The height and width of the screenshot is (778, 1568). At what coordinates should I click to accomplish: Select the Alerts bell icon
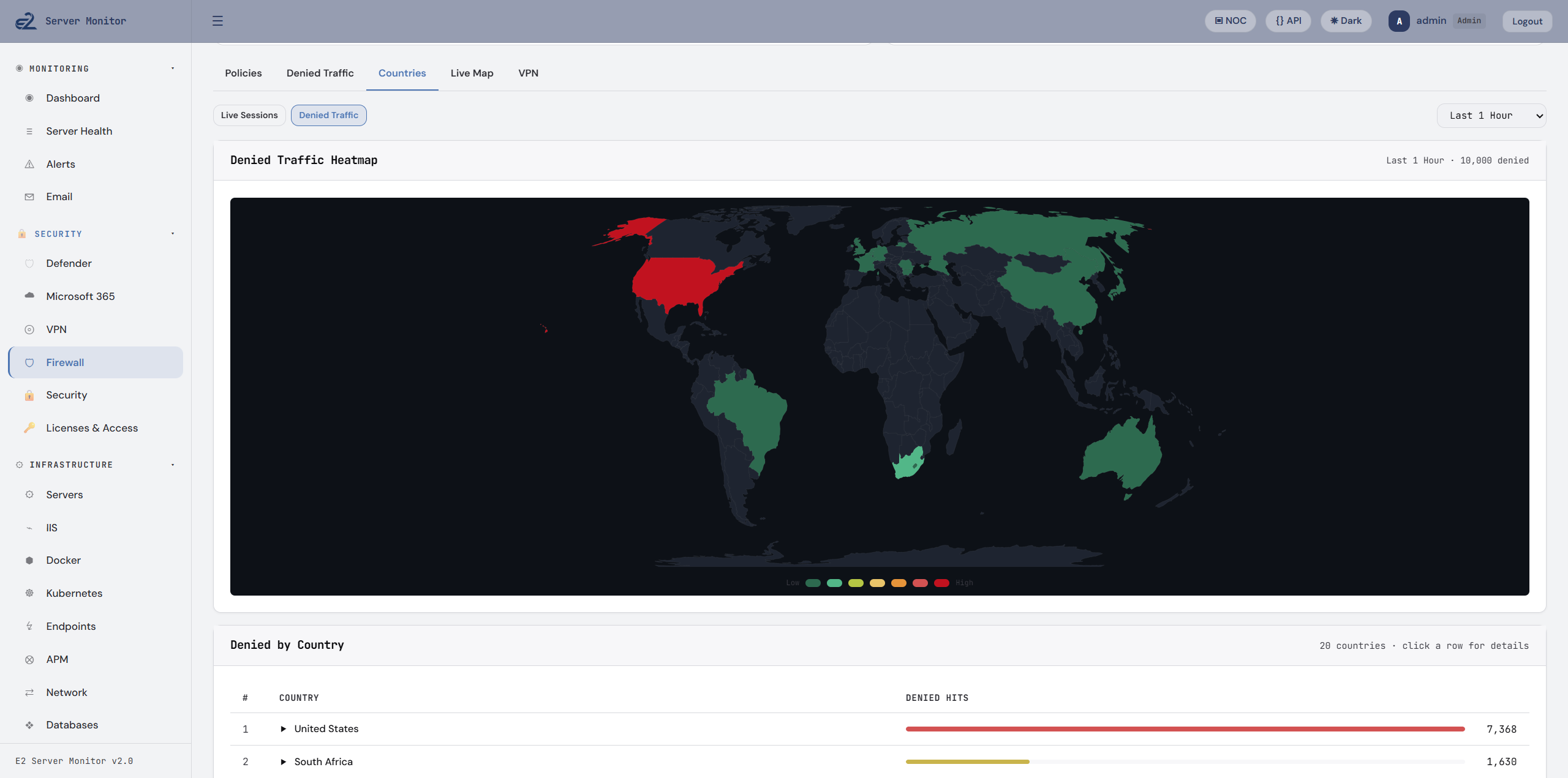29,164
